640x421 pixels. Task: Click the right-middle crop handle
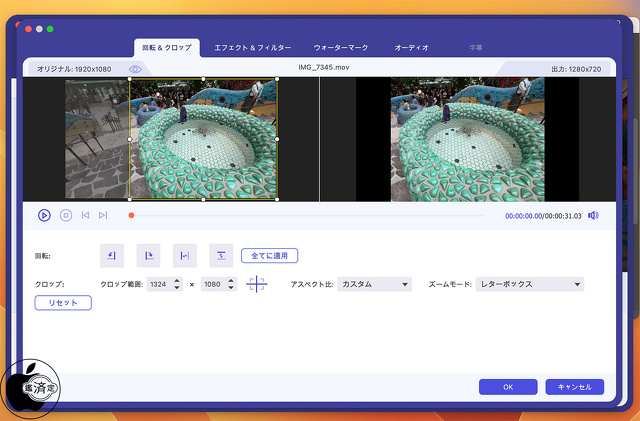[277, 139]
